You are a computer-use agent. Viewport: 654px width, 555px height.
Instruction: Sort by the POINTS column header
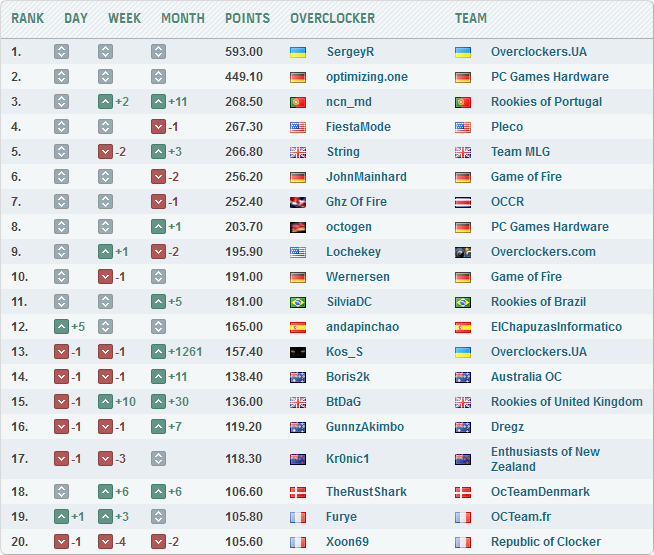point(248,18)
